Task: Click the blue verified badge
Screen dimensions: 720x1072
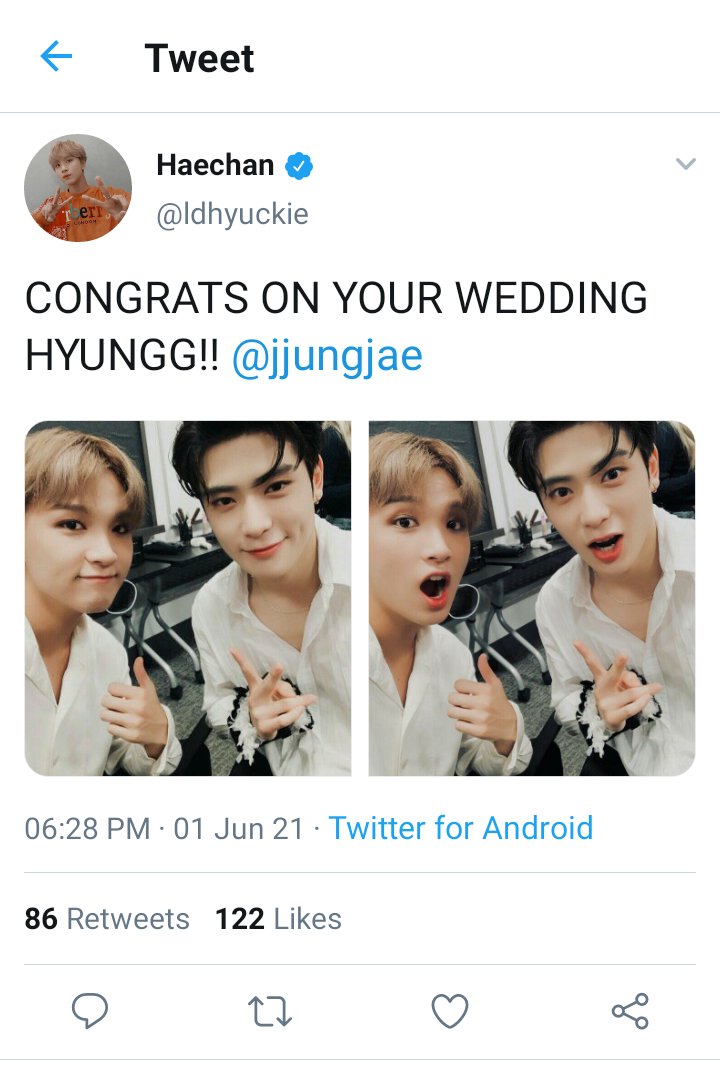Action: tap(299, 165)
